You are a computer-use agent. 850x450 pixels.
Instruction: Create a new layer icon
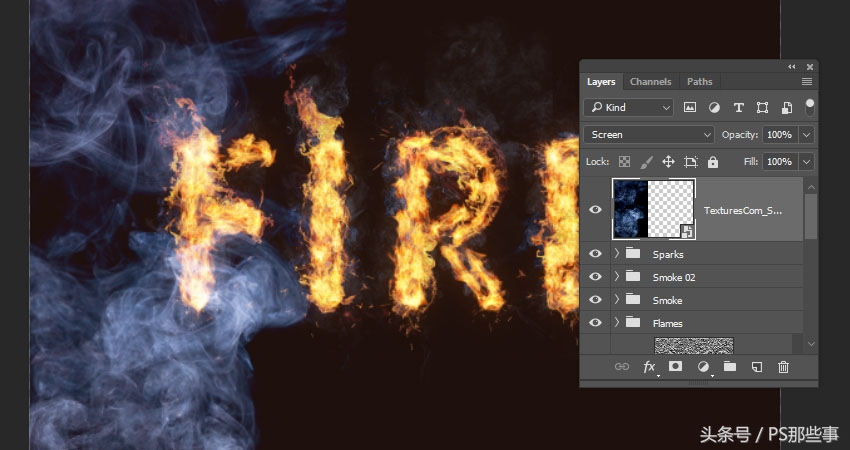(x=757, y=367)
